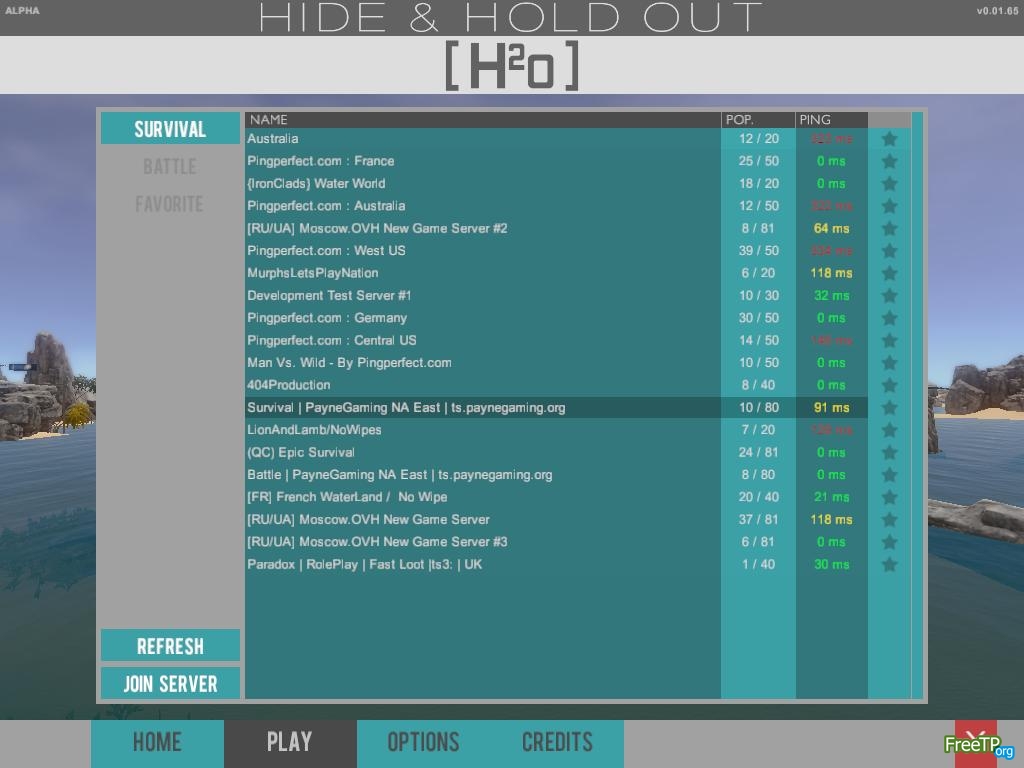Open the OPTIONS menu
The height and width of the screenshot is (768, 1024).
[423, 743]
